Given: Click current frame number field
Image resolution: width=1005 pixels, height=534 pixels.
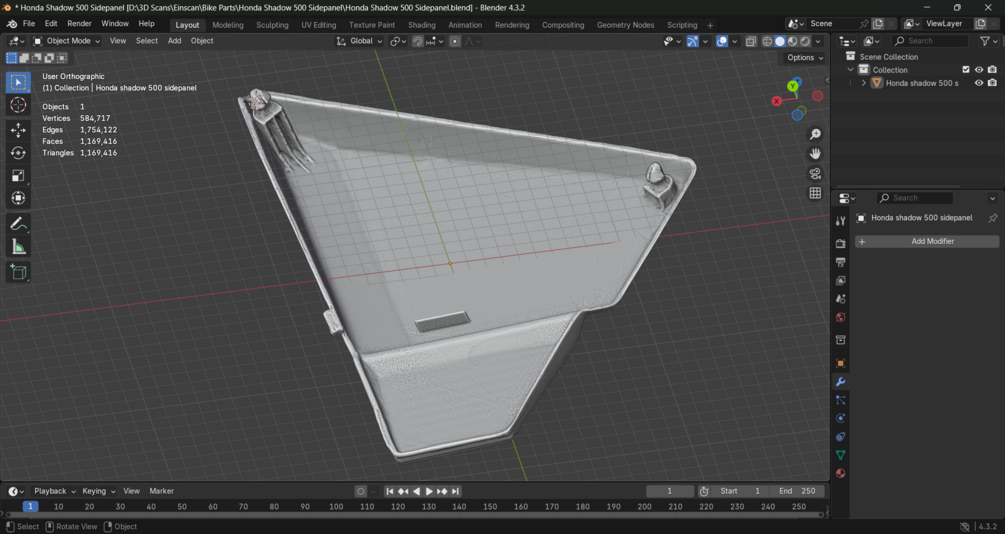Looking at the screenshot, I should (x=669, y=492).
